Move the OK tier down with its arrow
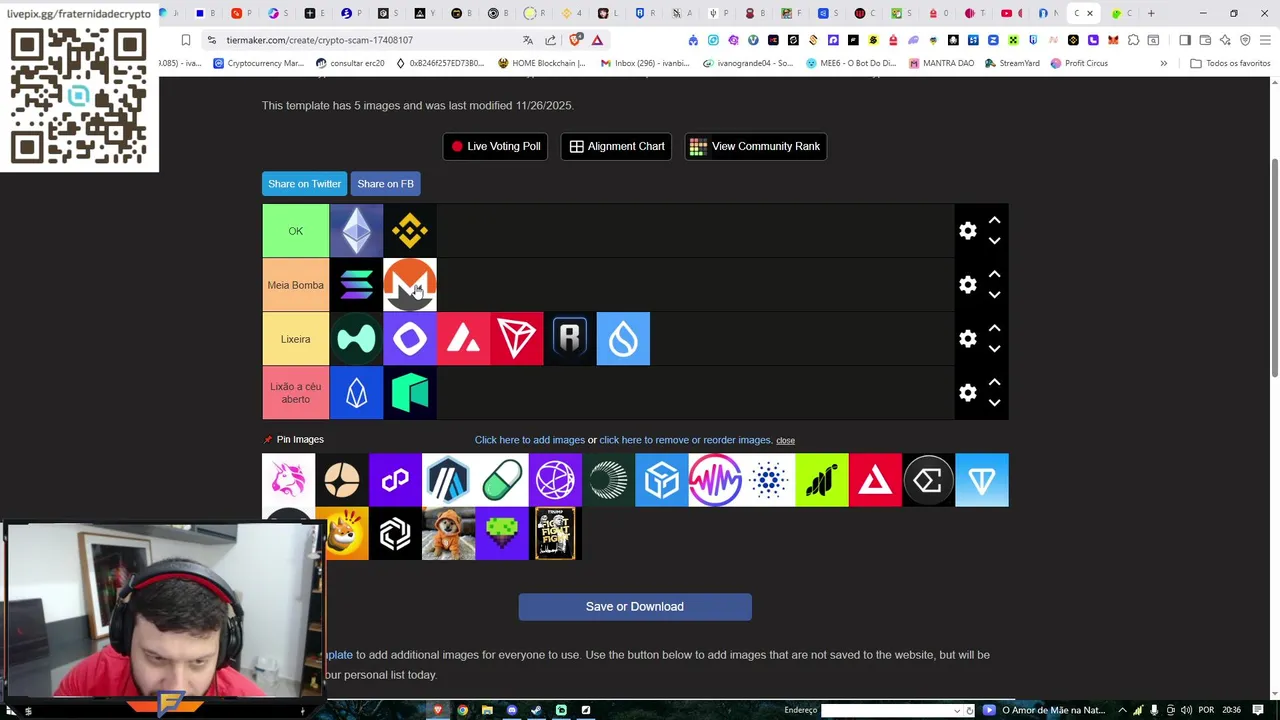 (x=994, y=241)
